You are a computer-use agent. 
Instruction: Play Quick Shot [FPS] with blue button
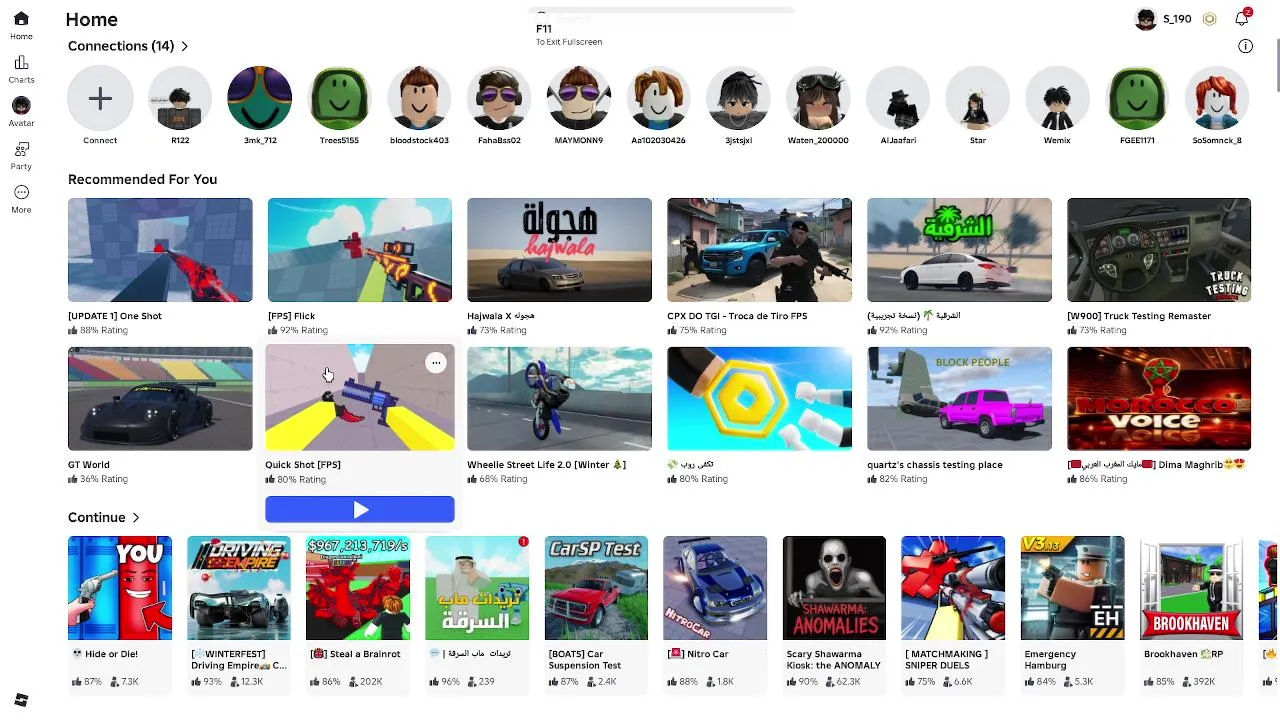[x=360, y=510]
